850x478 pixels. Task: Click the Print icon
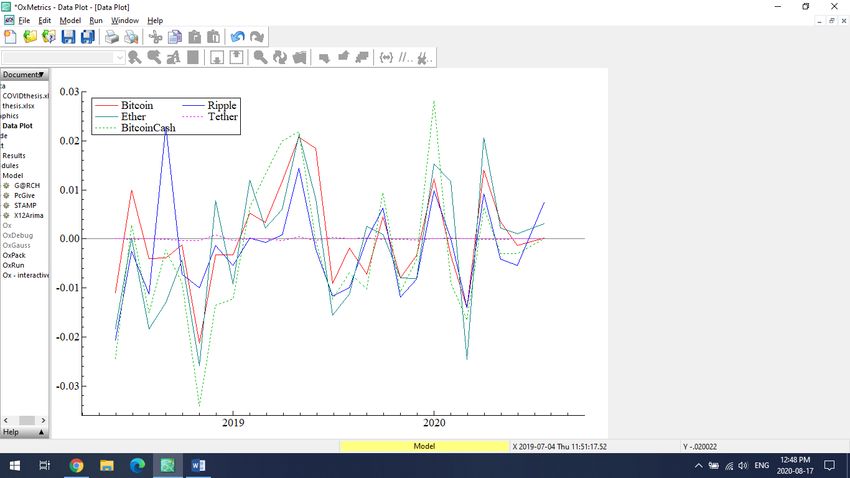(112, 37)
